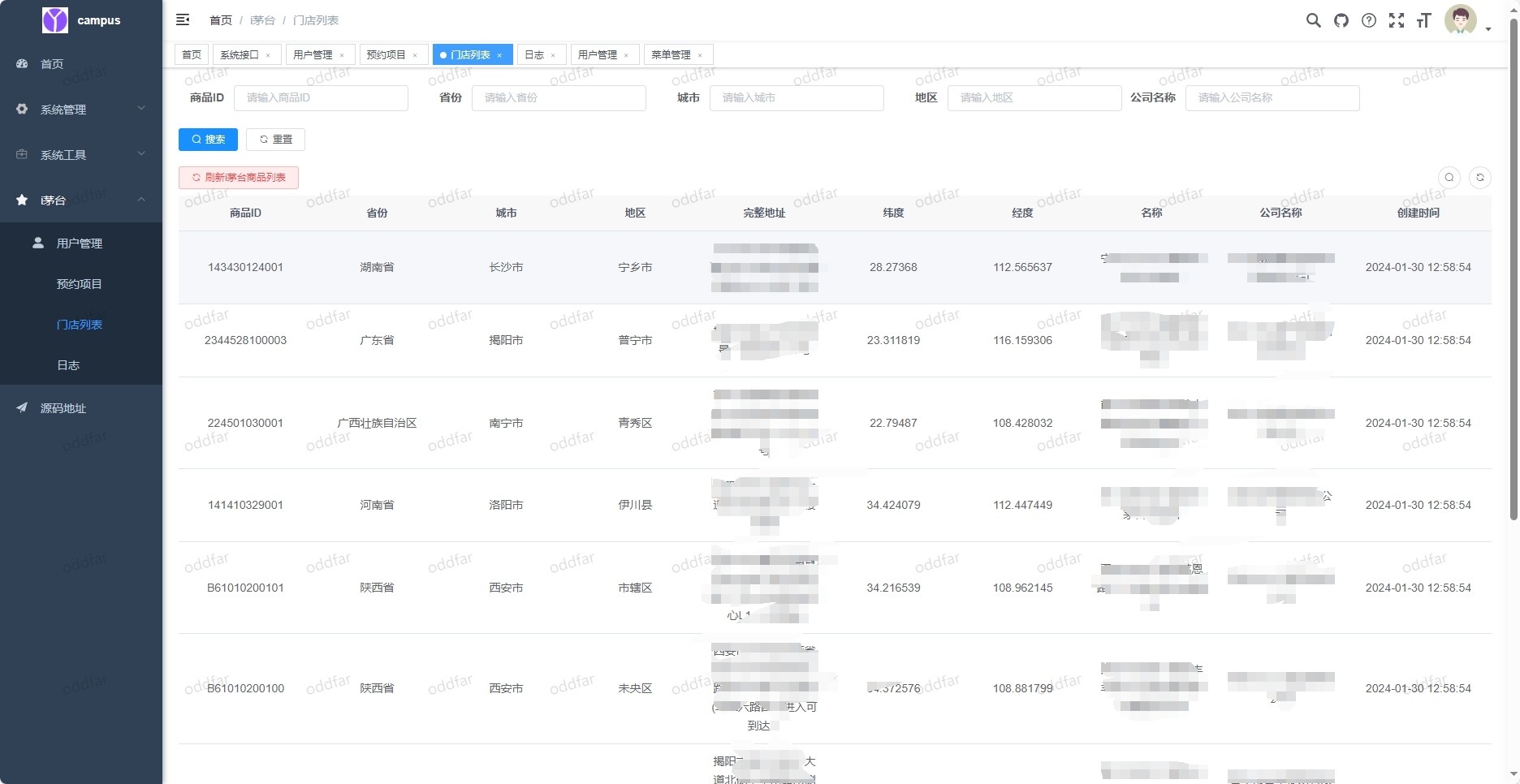Toggle the 系统管理 sidebar section
The width and height of the screenshot is (1520, 784).
click(81, 109)
